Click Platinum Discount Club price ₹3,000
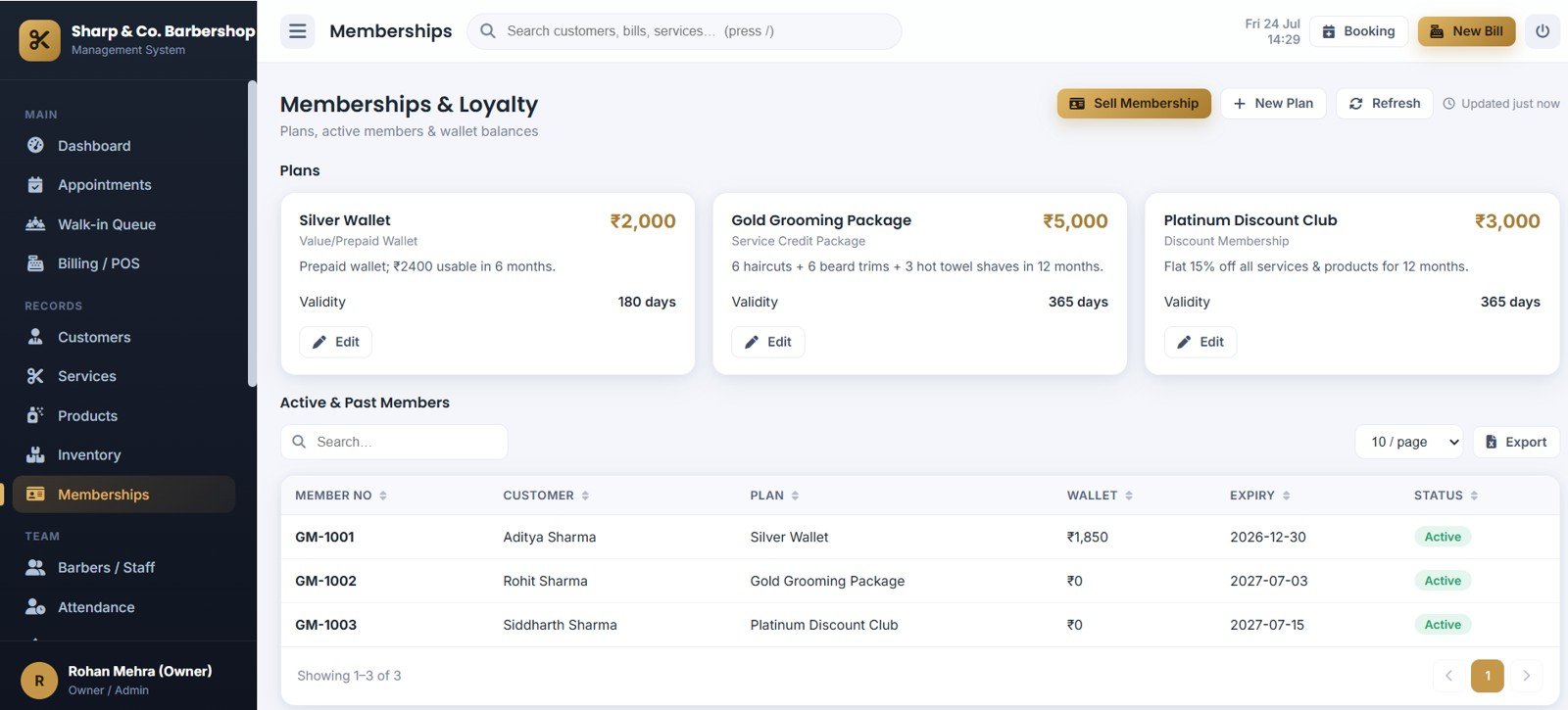Screen dimensions: 1568x710 pos(1507,221)
